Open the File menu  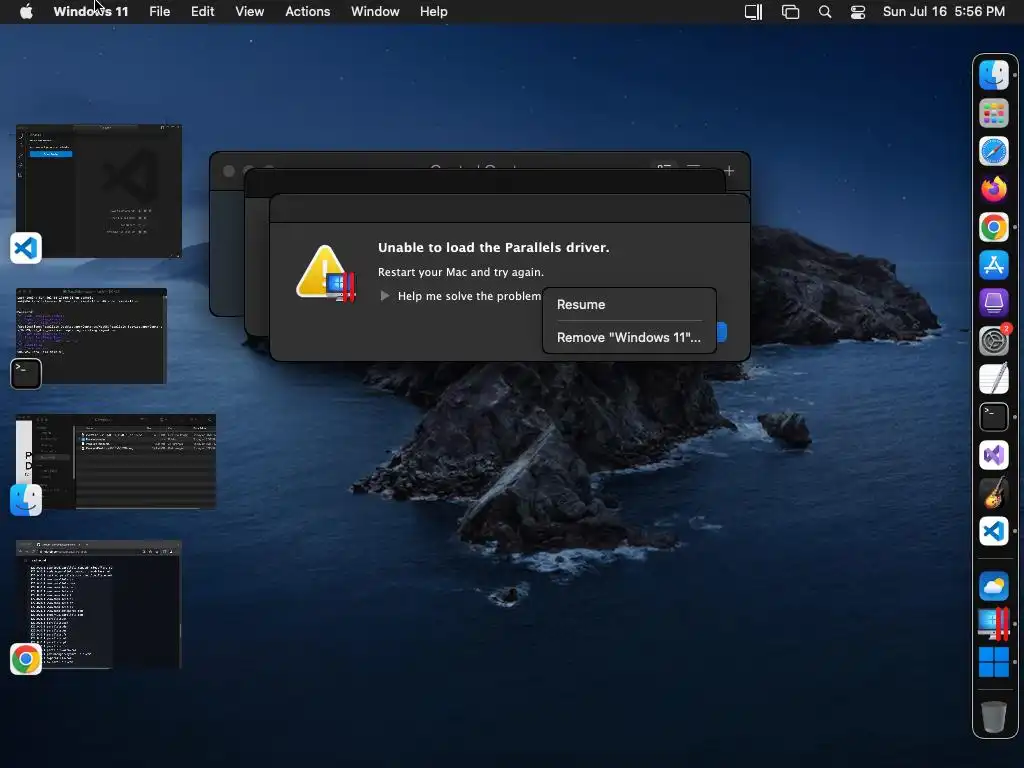tap(159, 12)
